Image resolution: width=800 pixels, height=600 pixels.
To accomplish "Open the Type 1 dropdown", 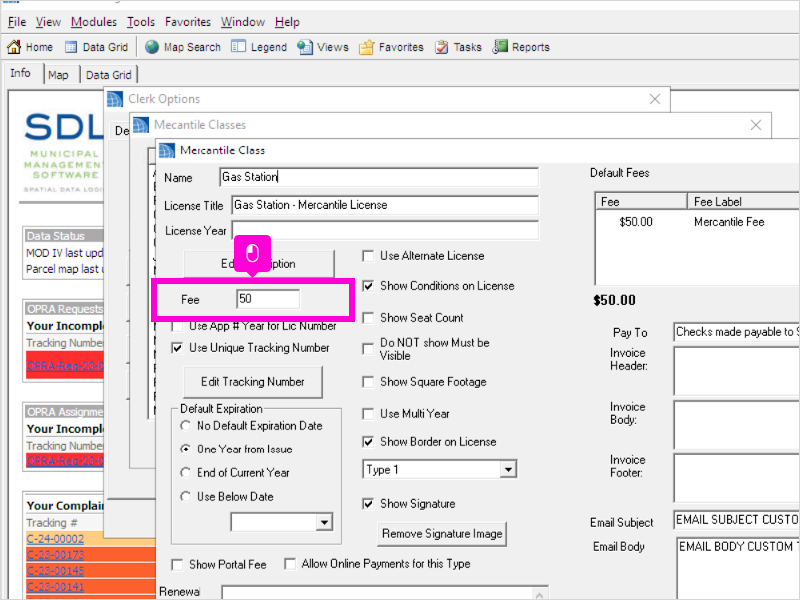I will [508, 469].
